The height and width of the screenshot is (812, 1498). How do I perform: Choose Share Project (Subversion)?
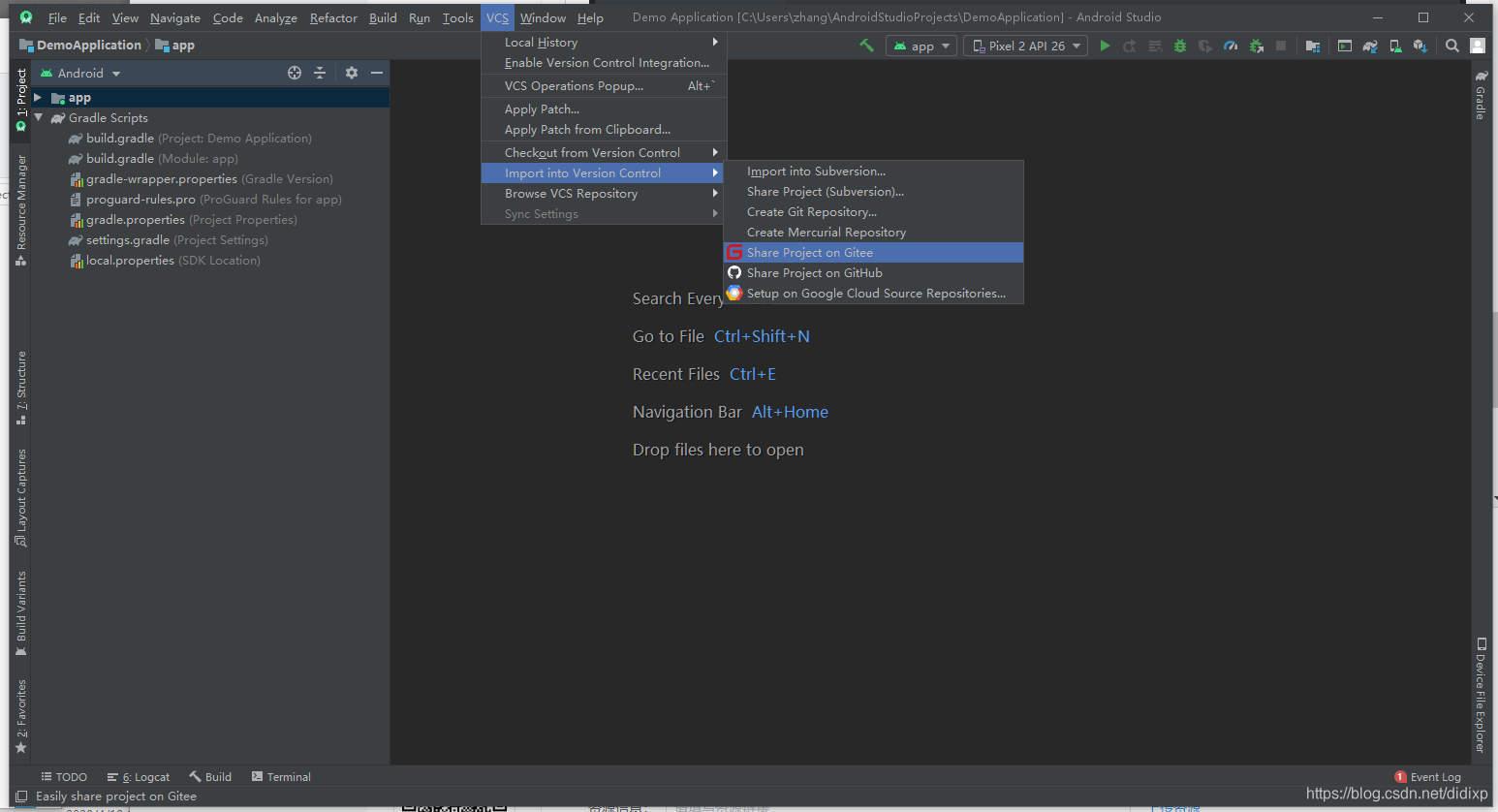[873, 192]
